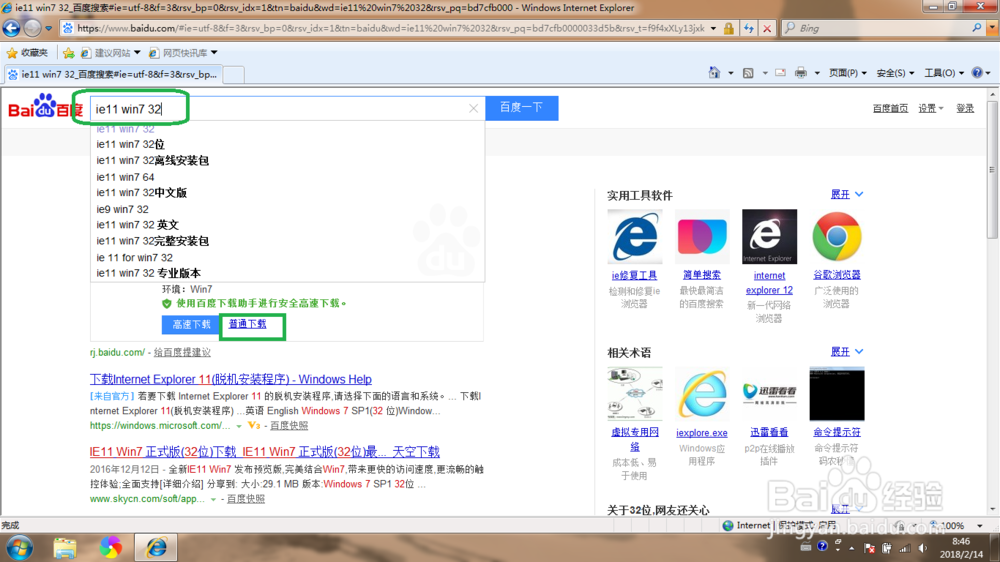Click the printer icon
1000x562 pixels.
pyautogui.click(x=801, y=73)
